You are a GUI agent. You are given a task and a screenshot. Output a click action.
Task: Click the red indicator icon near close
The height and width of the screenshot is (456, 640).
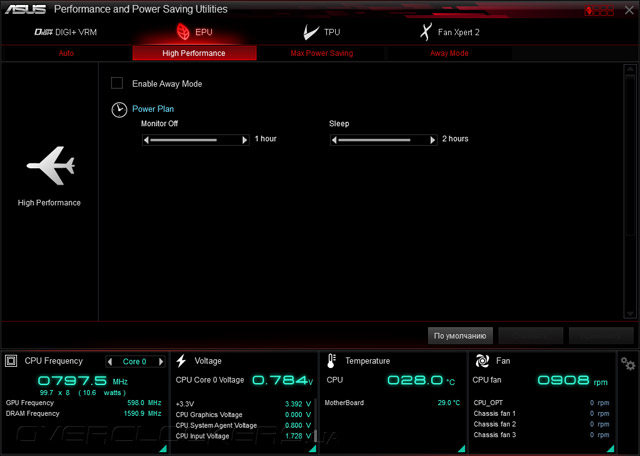[x=599, y=10]
